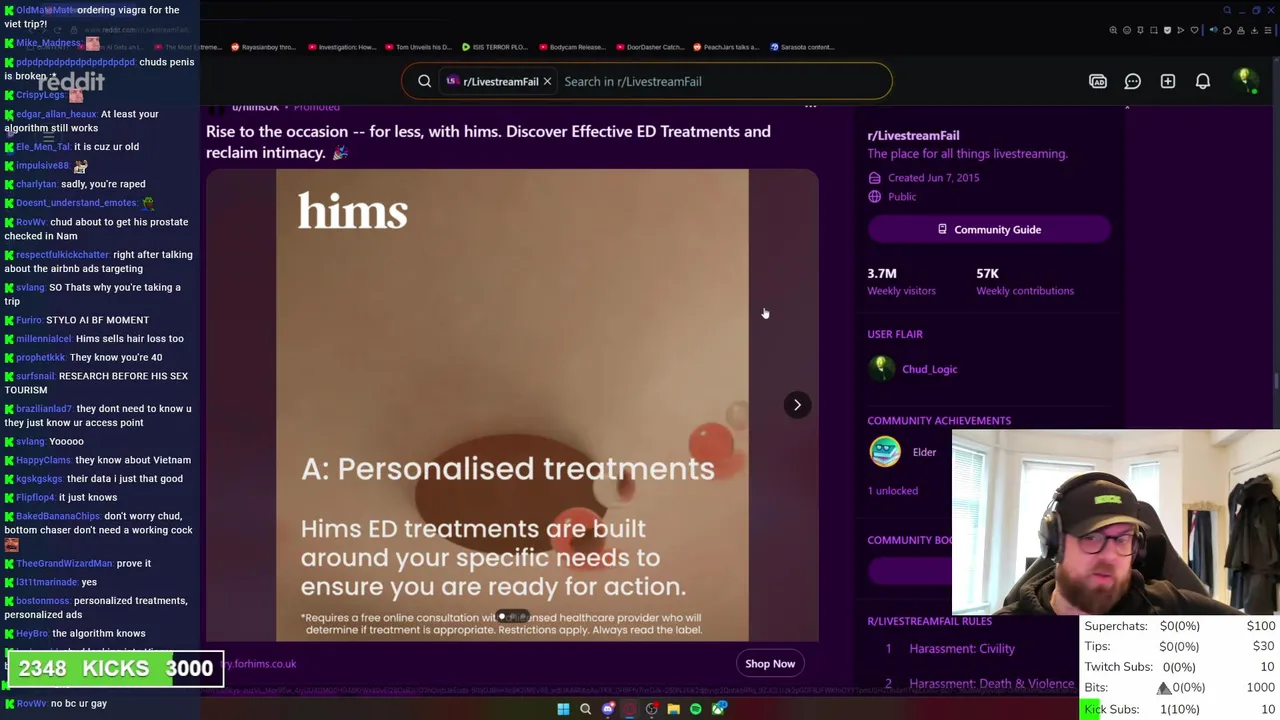Viewport: 1280px width, 720px height.
Task: Click the 3.7M Weekly visitors stat
Action: (x=901, y=281)
